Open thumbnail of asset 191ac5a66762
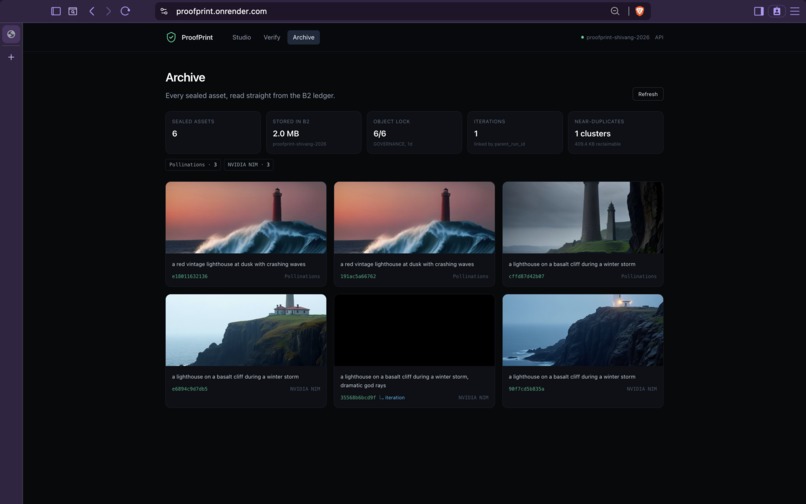 (414, 218)
